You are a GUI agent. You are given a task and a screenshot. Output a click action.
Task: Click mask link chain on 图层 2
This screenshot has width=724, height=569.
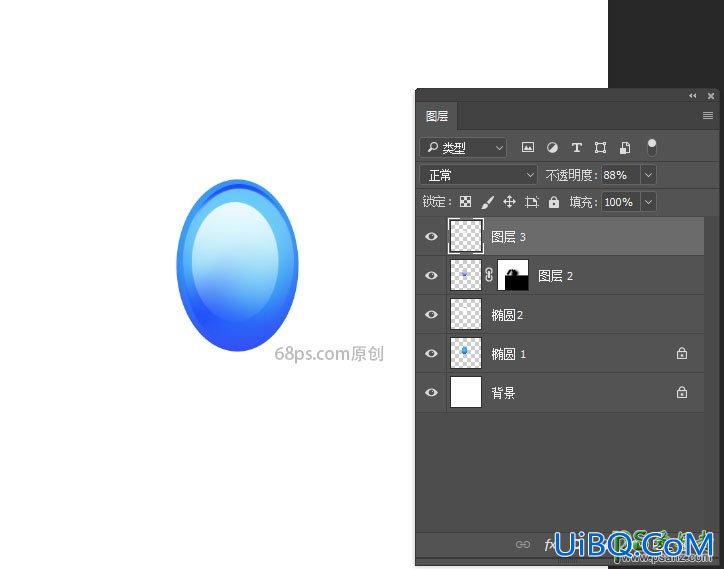[489, 275]
